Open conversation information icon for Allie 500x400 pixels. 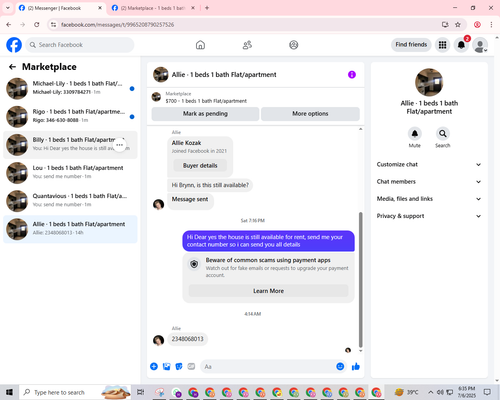click(x=352, y=75)
